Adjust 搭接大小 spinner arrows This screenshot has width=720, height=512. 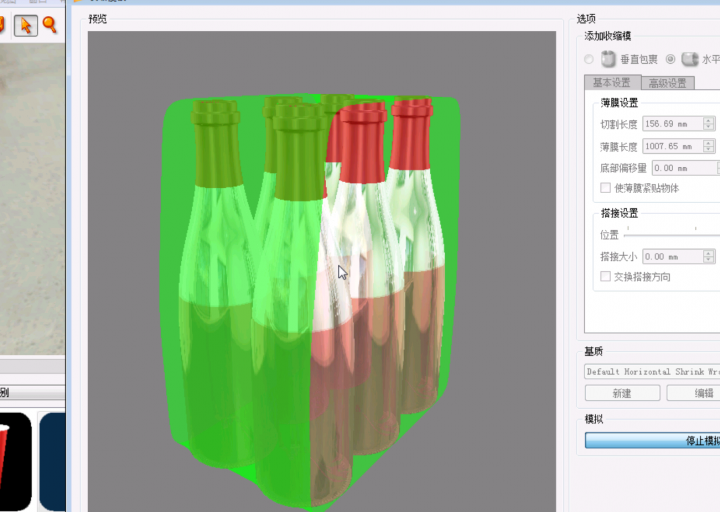pyautogui.click(x=709, y=257)
